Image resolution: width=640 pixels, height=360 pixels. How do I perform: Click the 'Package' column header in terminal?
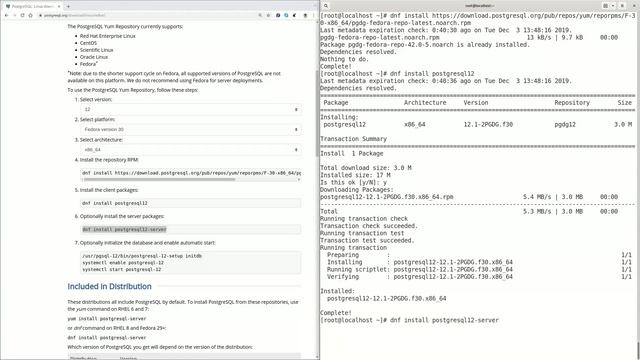pyautogui.click(x=336, y=103)
